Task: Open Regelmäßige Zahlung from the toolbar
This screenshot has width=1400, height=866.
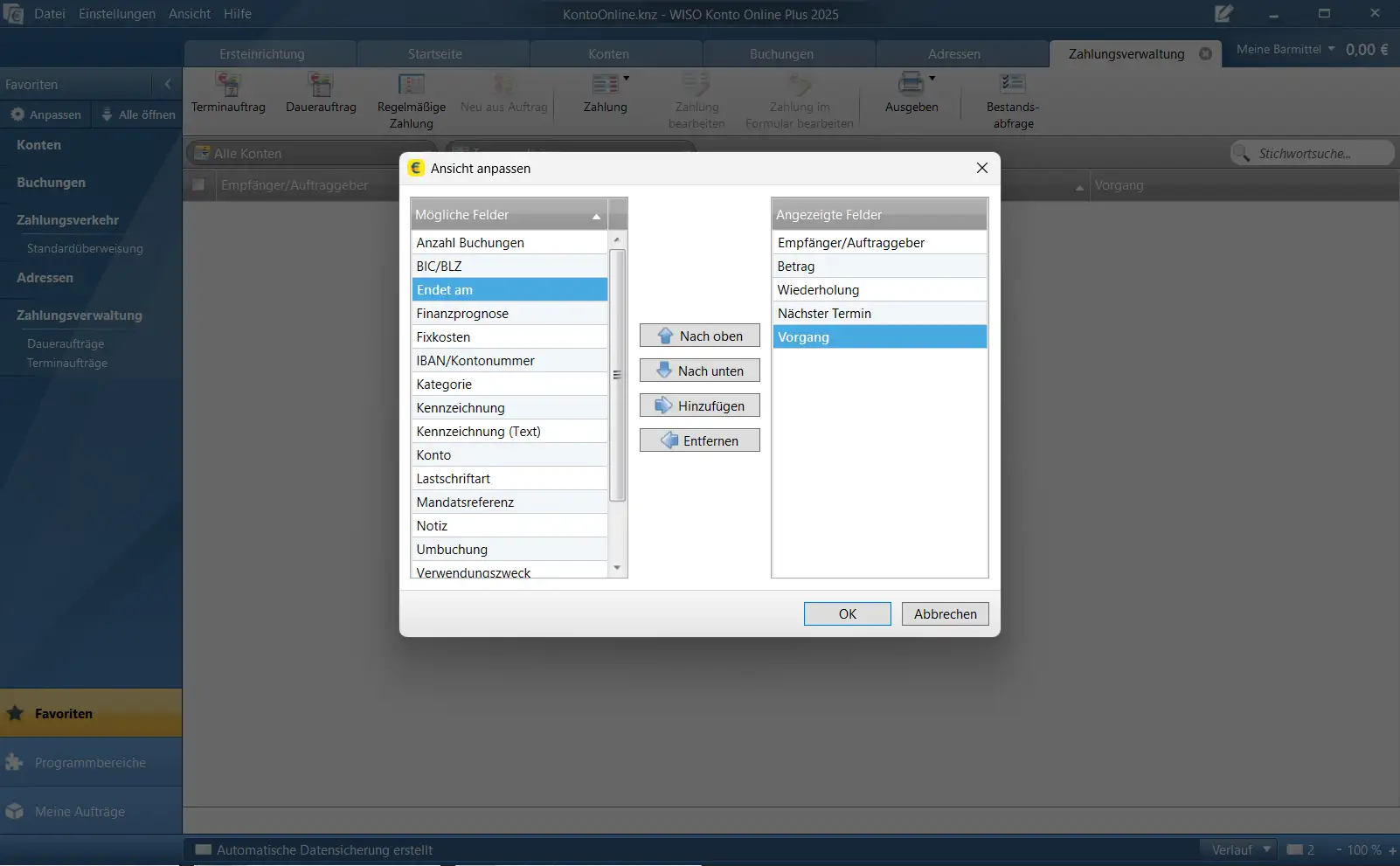Action: (x=411, y=86)
